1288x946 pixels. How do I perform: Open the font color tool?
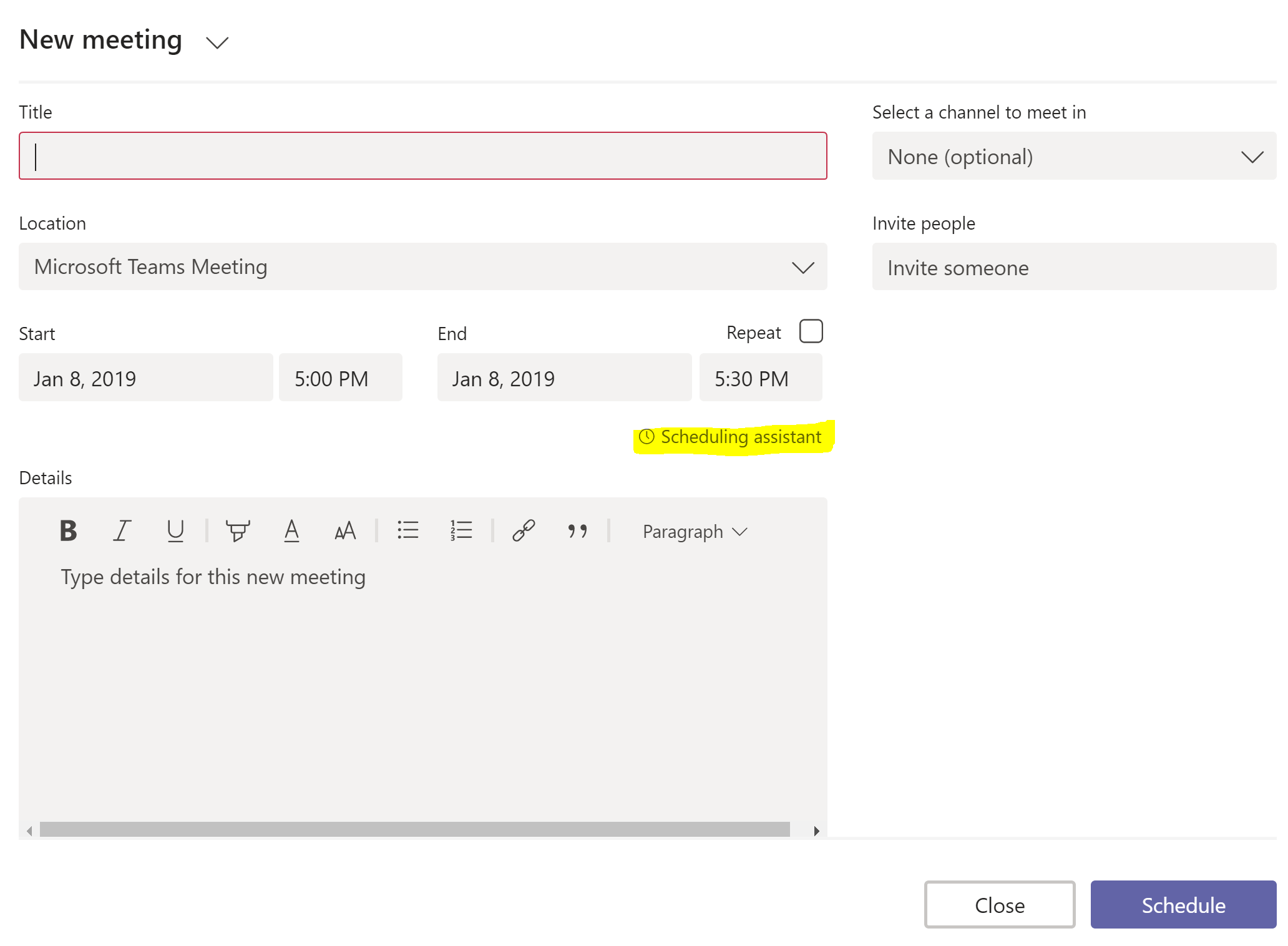[291, 531]
